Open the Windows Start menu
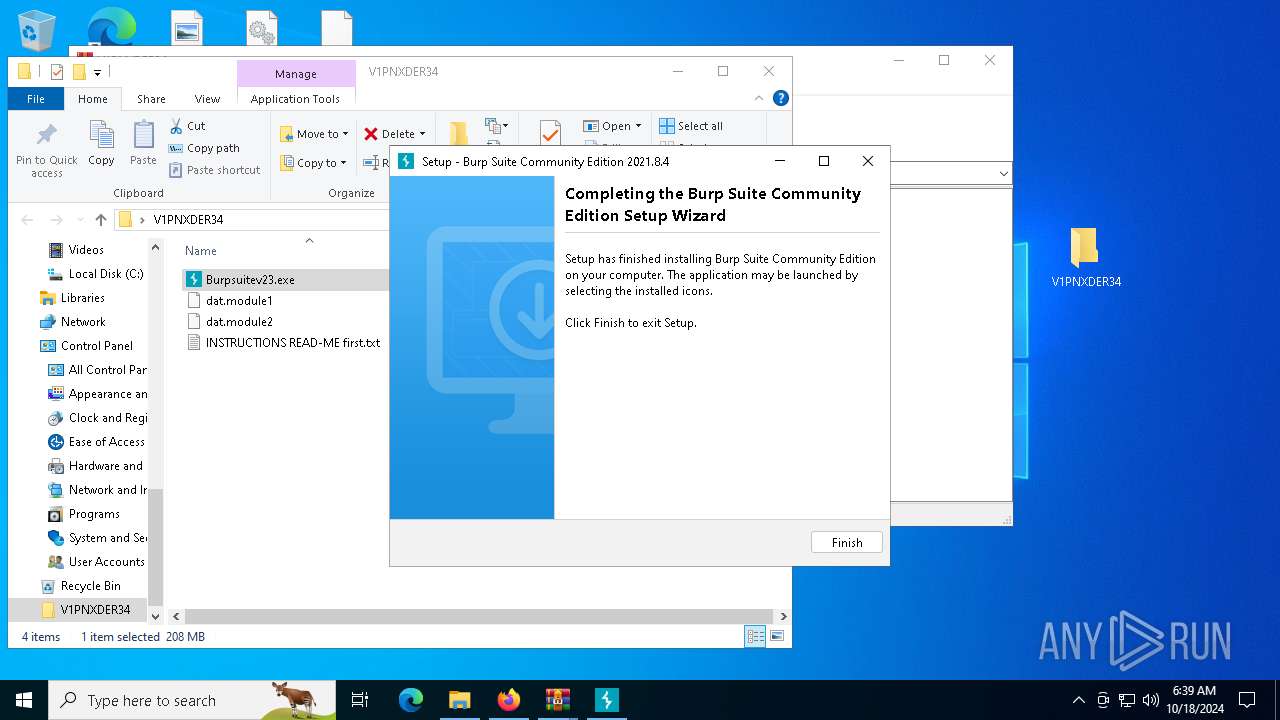1280x720 pixels. [x=24, y=700]
